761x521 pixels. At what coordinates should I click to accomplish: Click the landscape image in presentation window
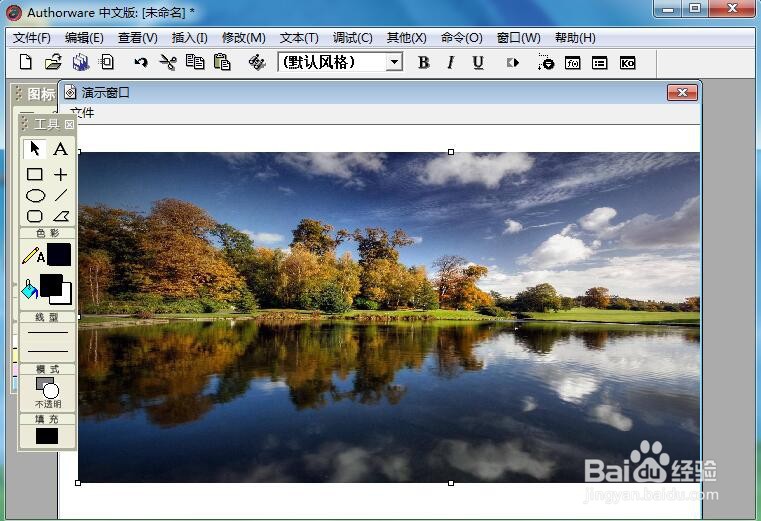[389, 318]
